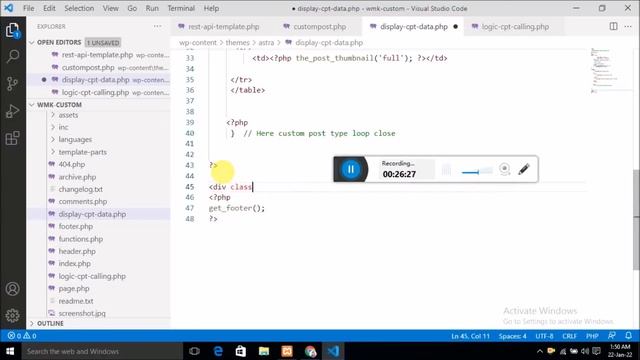Open the Accounts menu icon
This screenshot has width=640, height=360.
pyautogui.click(x=13, y=289)
